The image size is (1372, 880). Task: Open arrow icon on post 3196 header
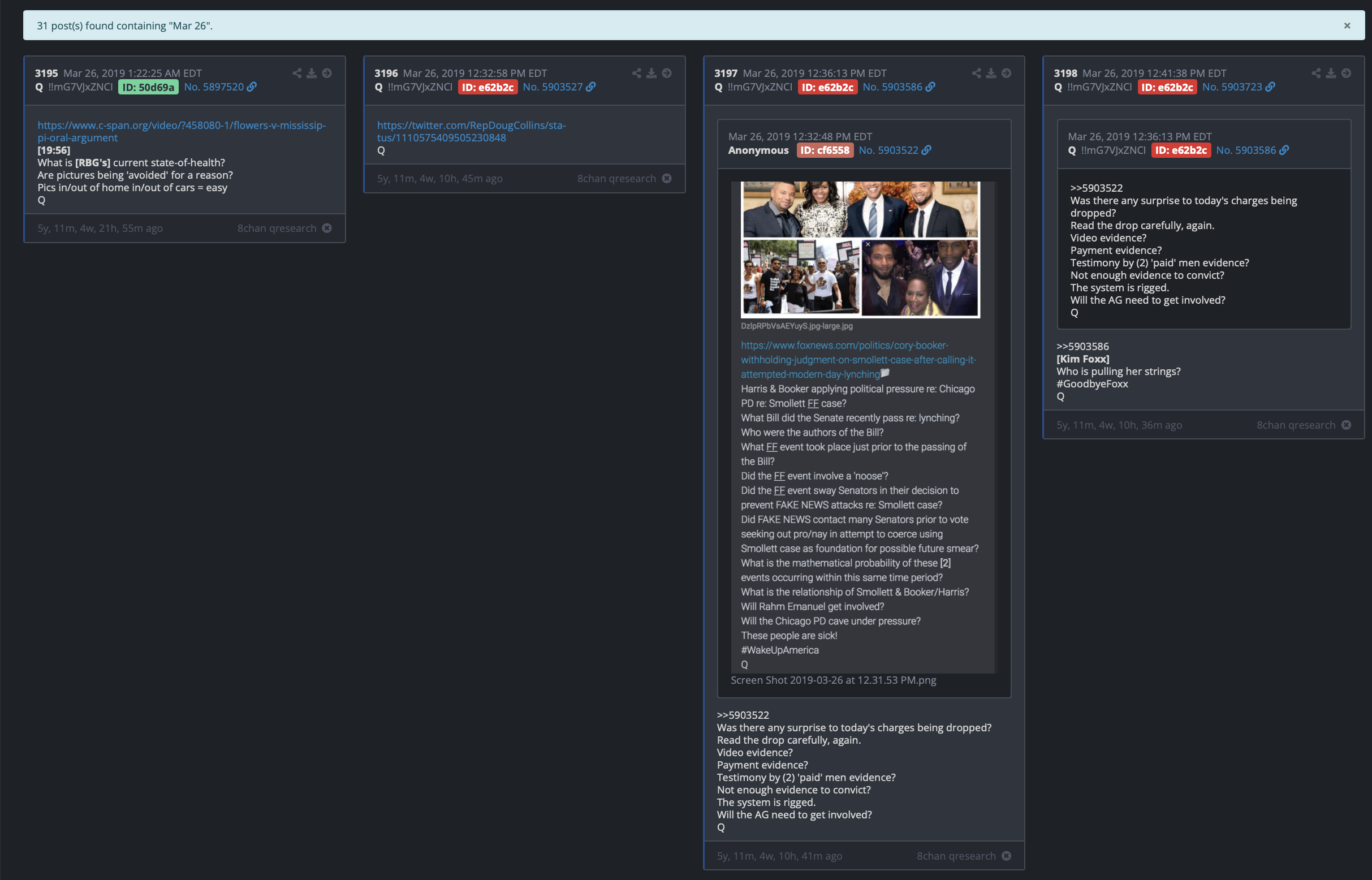click(x=667, y=73)
